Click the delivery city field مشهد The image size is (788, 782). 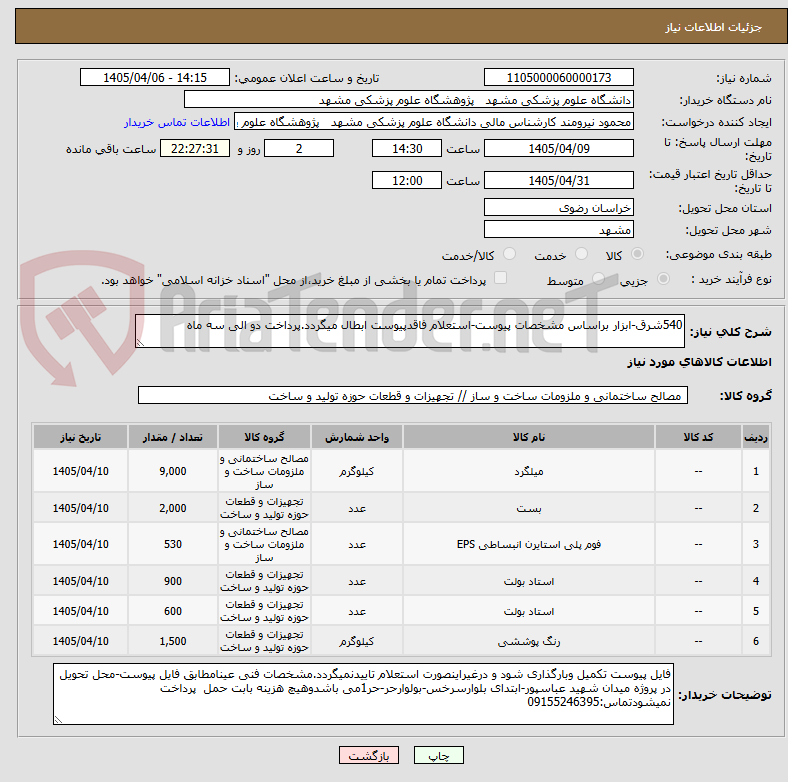coord(558,229)
